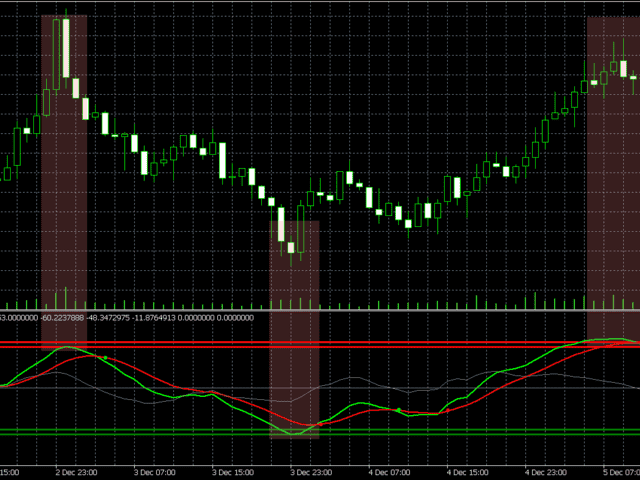Click the '4 Dec 15:00' time axis label
The height and width of the screenshot is (480, 640).
[468, 472]
